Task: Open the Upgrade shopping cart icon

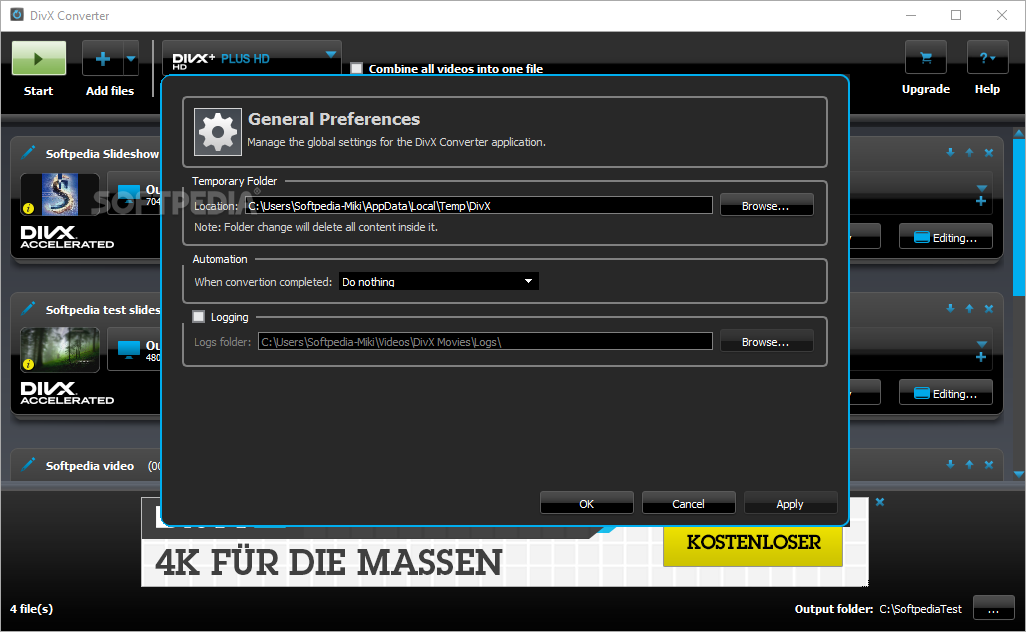Action: pos(925,58)
